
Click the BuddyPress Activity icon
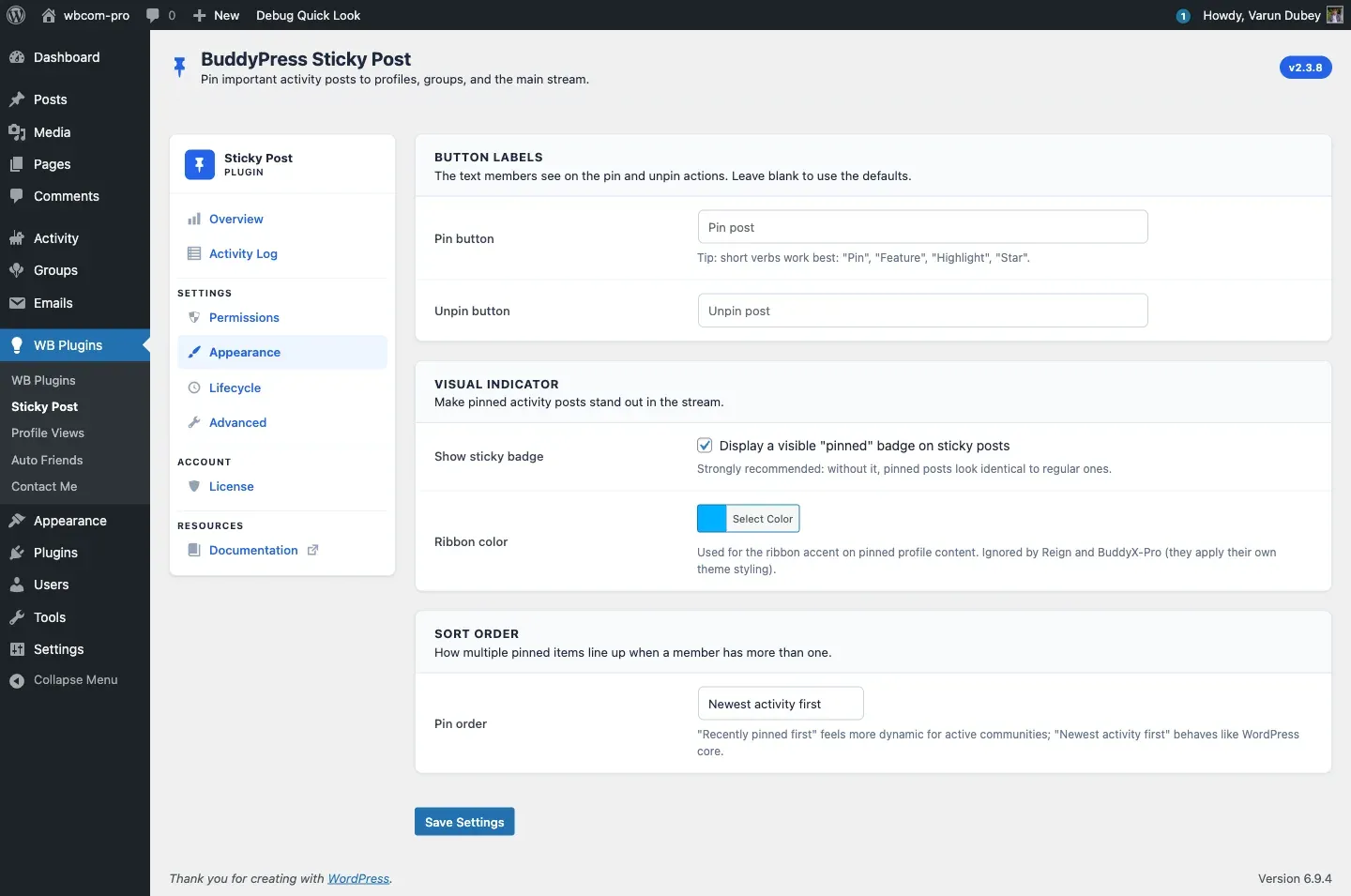(x=17, y=238)
